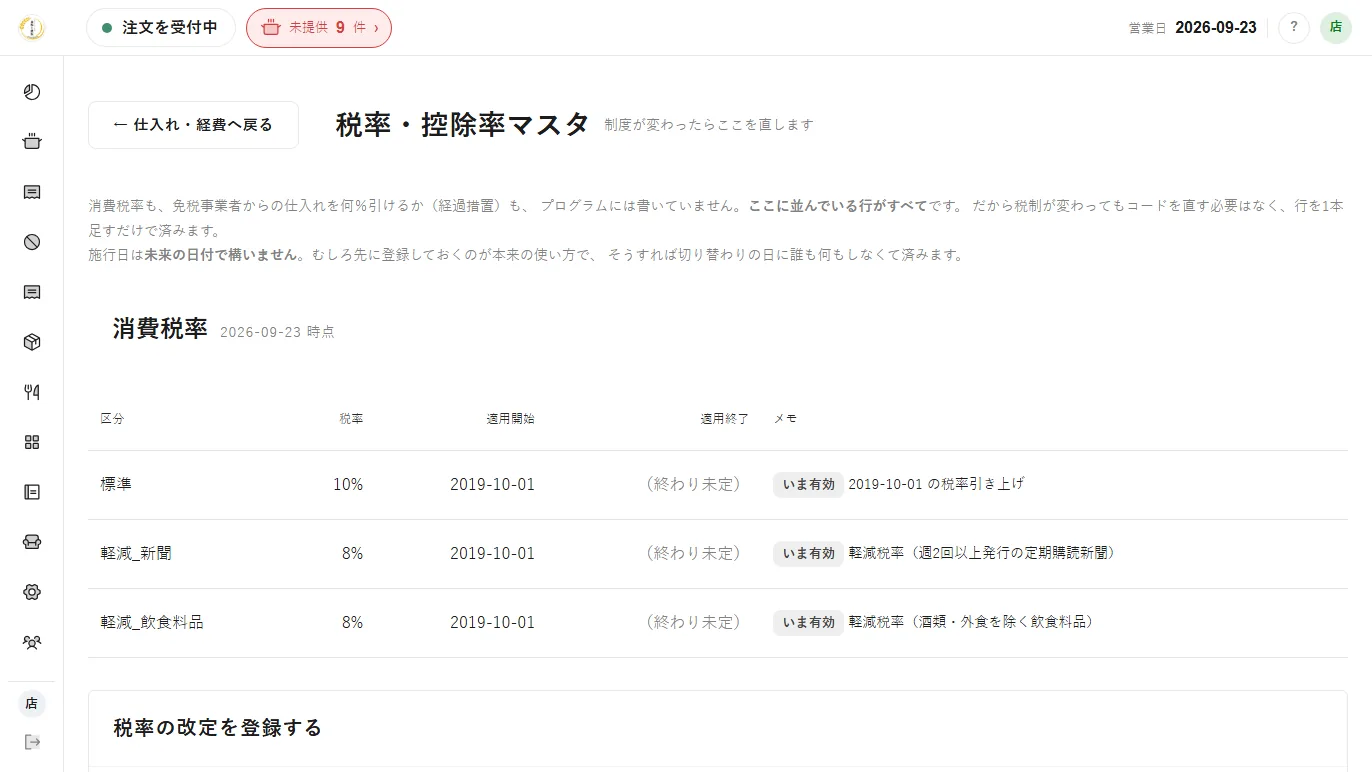Click the receipt icon directly below the cooking pot
The height and width of the screenshot is (772, 1372).
point(32,192)
